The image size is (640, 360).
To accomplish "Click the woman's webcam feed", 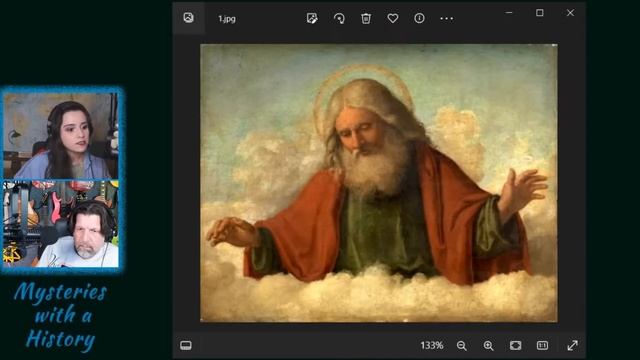I will point(61,136).
